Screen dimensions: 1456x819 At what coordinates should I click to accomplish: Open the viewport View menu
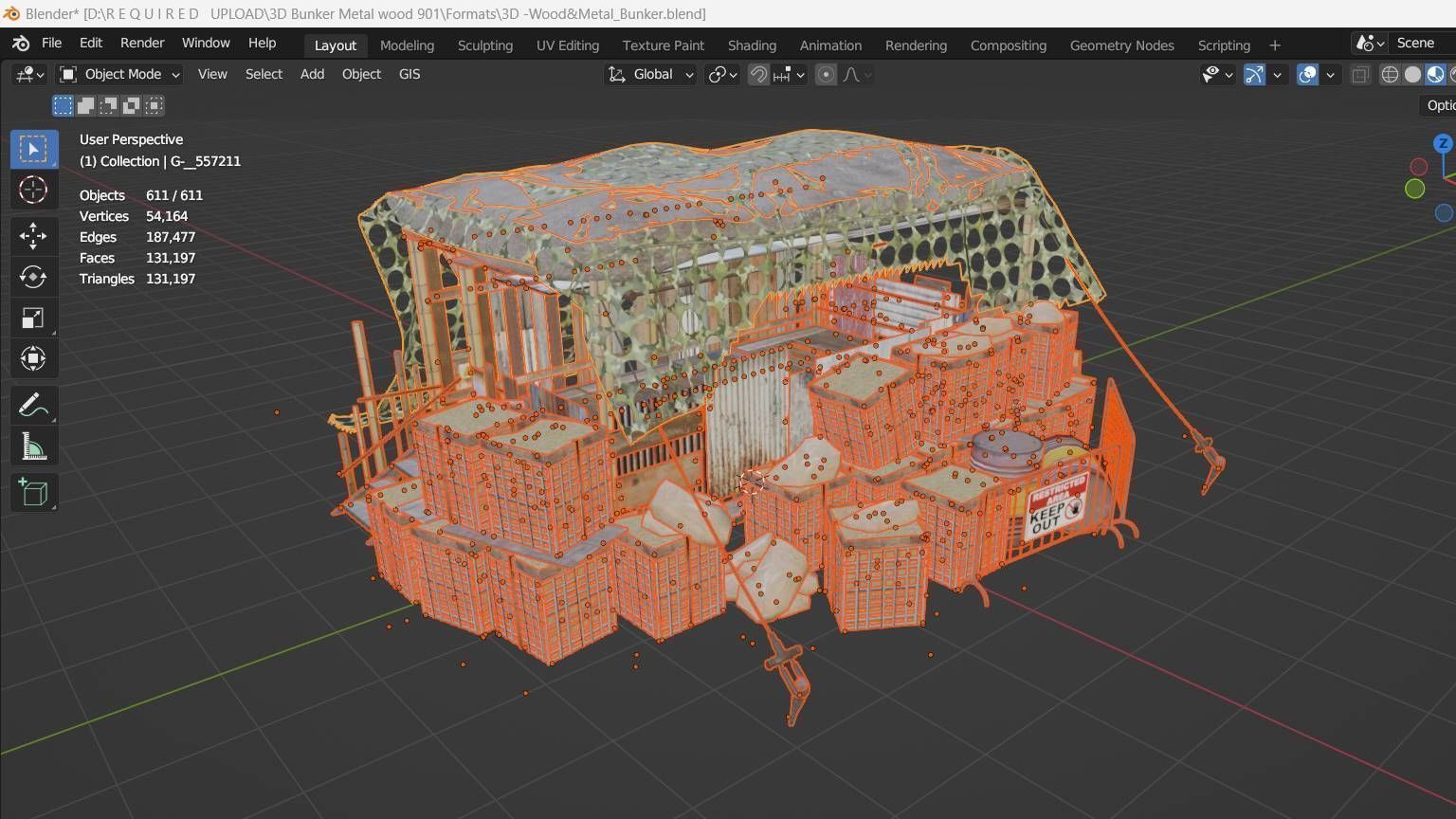click(x=212, y=74)
